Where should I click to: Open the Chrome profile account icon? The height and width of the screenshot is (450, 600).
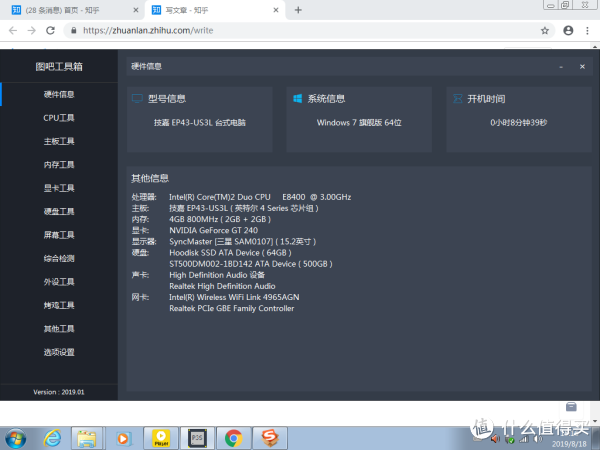pos(568,31)
